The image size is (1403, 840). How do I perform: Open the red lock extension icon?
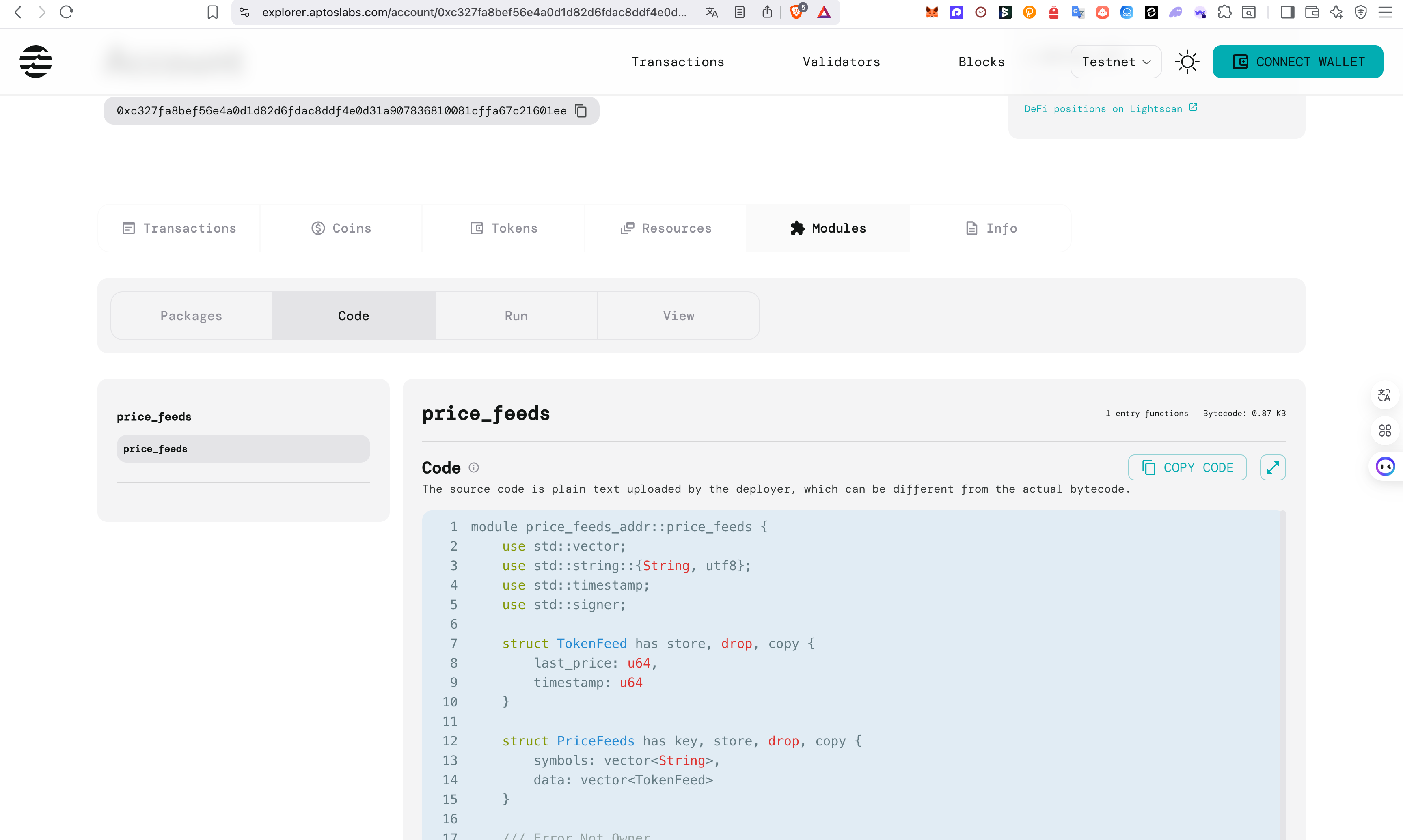pos(1053,12)
